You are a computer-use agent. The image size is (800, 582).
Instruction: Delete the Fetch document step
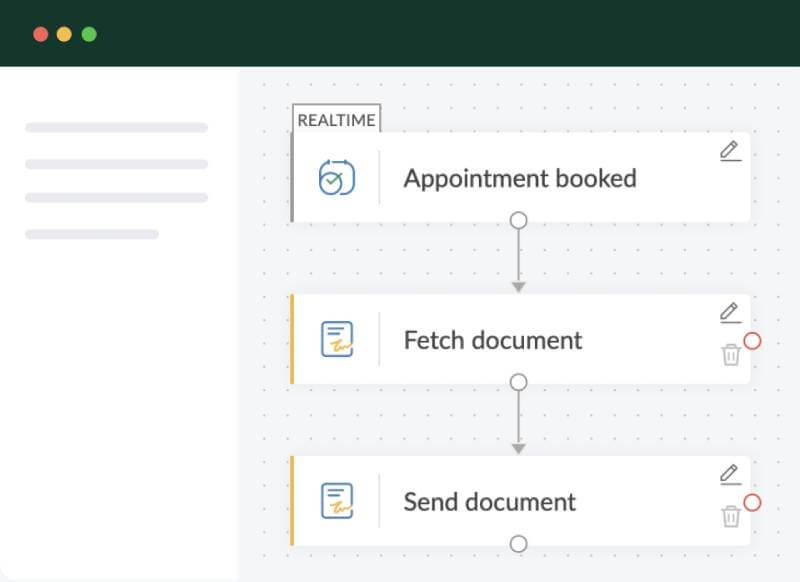pos(731,354)
